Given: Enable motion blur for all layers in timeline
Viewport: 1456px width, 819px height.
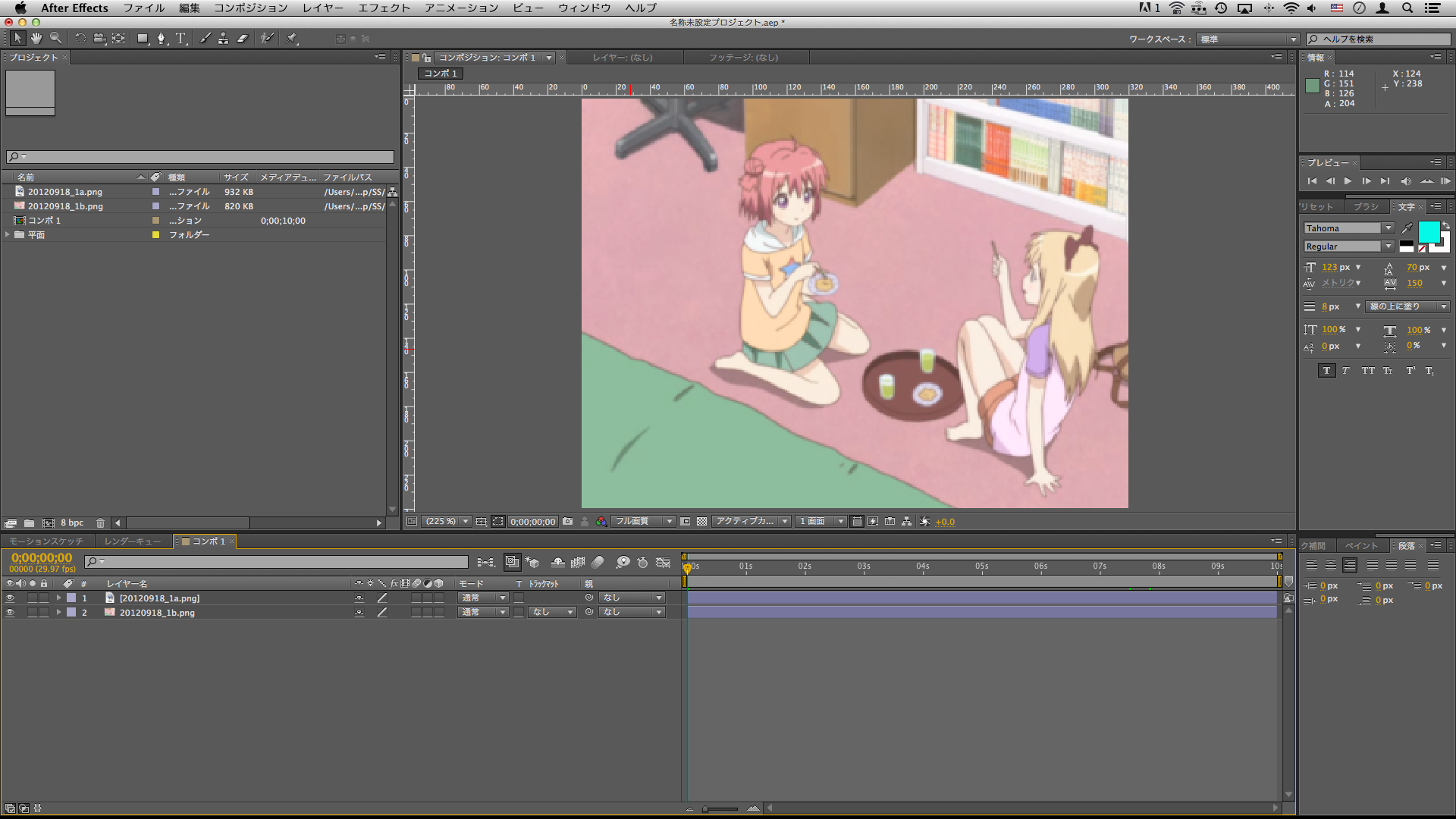Looking at the screenshot, I should (x=598, y=562).
